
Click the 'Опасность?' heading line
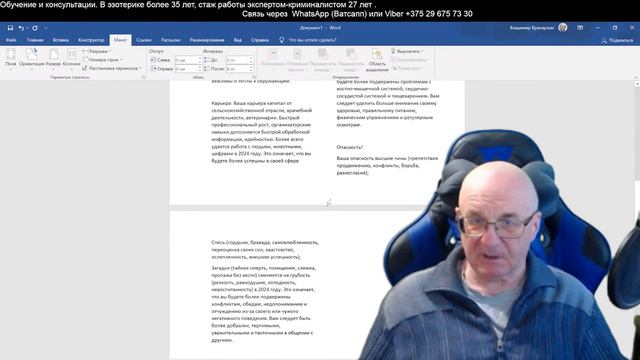[x=350, y=147]
